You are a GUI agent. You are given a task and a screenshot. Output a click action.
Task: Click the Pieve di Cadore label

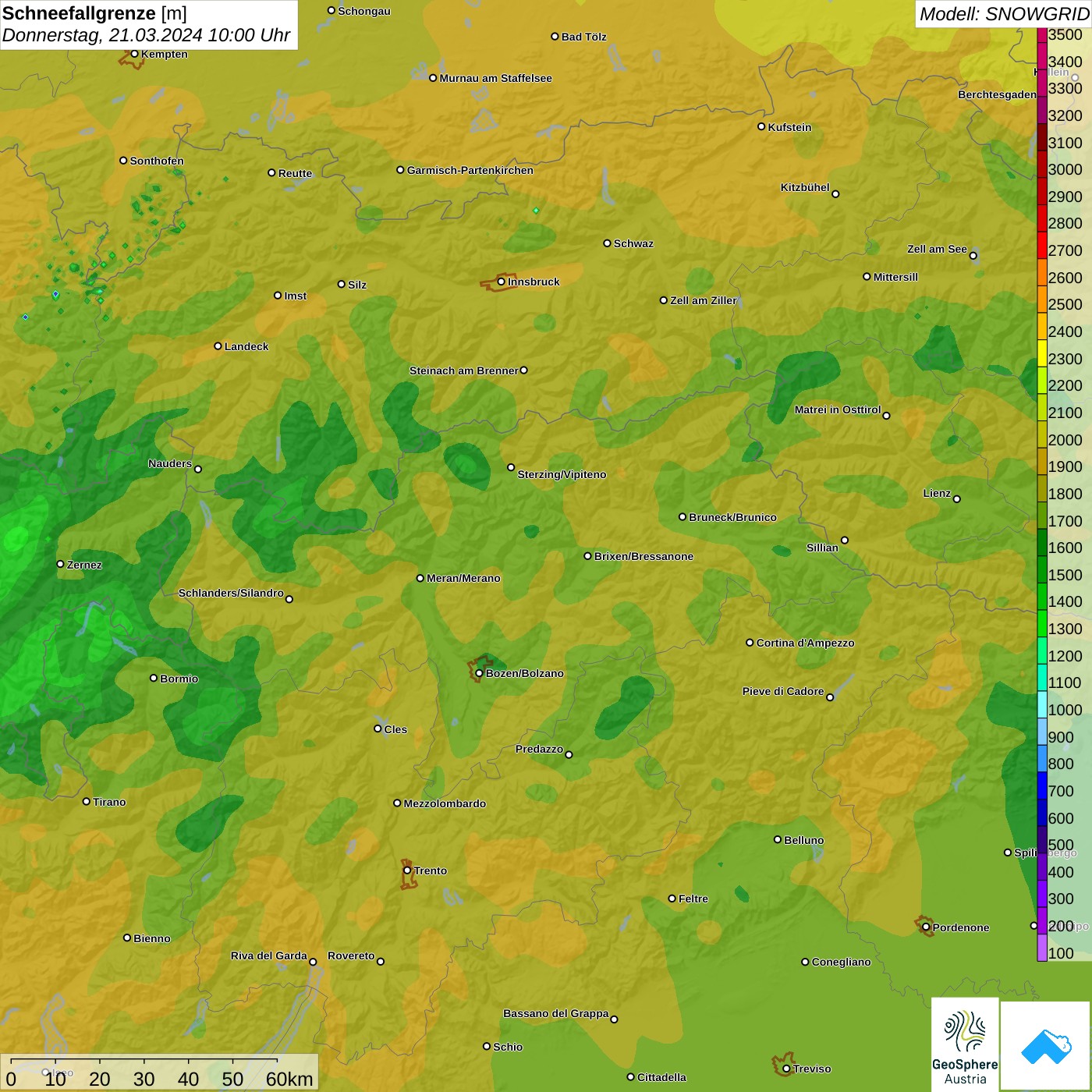(782, 691)
